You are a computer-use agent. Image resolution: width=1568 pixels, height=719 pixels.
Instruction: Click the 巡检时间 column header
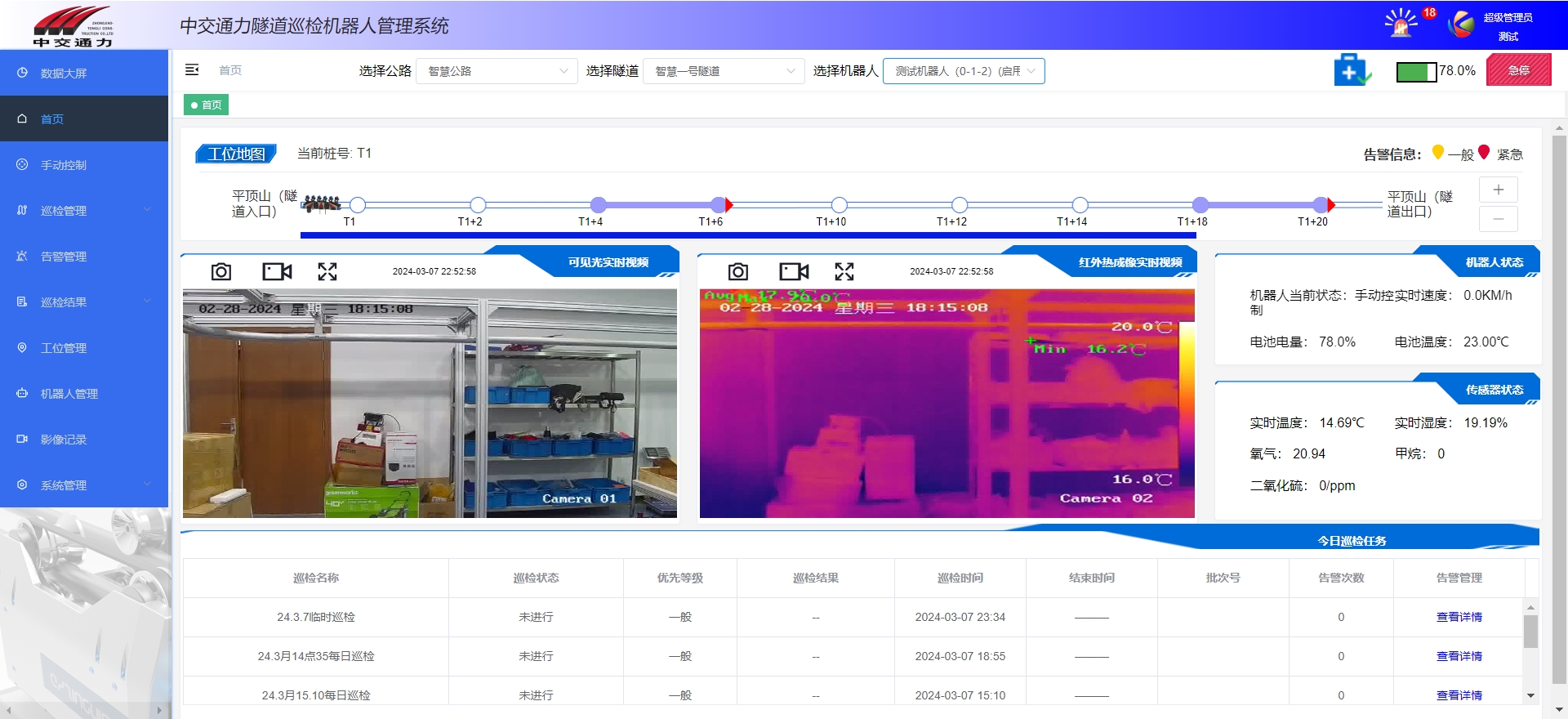(960, 578)
